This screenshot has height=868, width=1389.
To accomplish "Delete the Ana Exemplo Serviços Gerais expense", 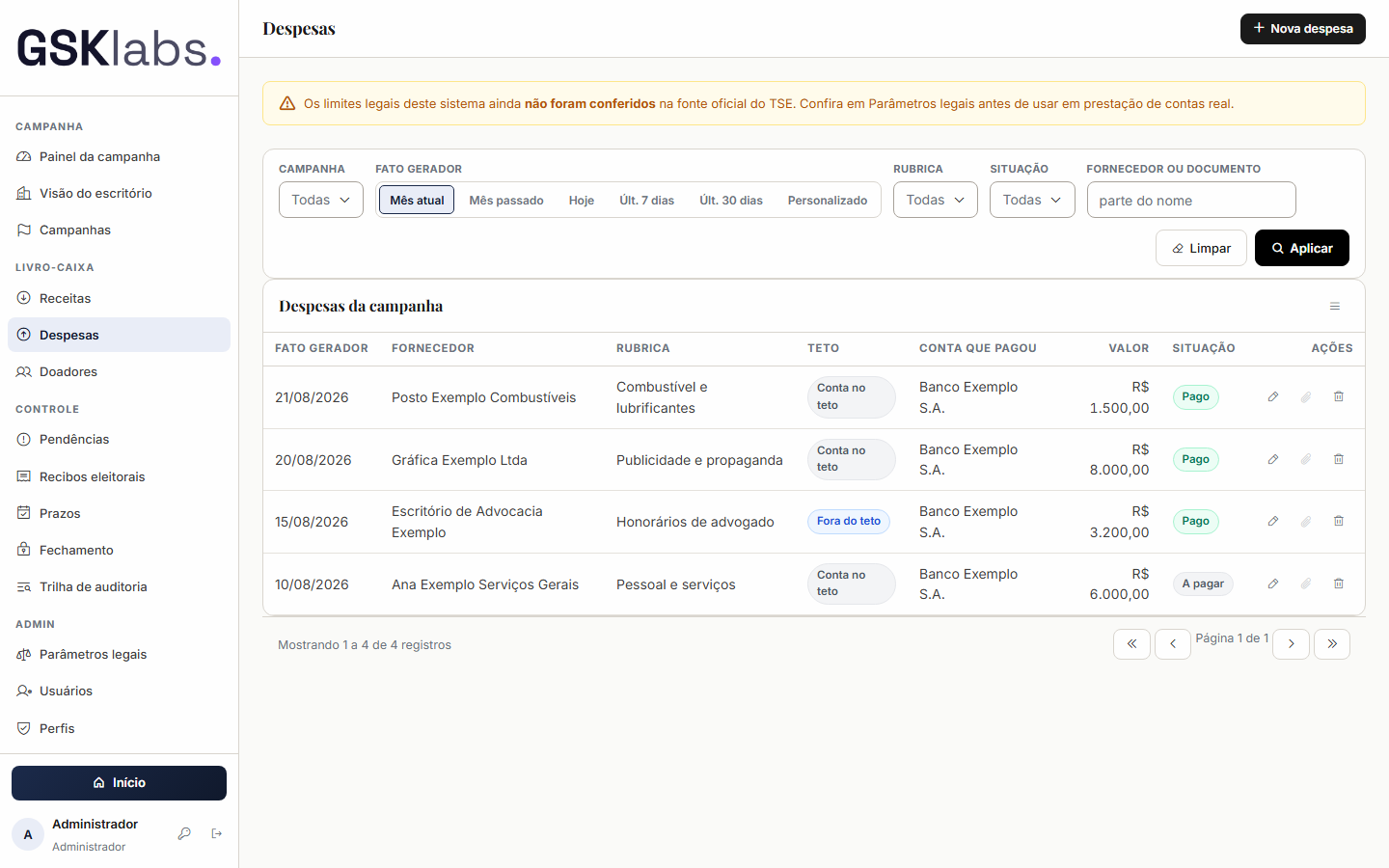I will click(1339, 584).
